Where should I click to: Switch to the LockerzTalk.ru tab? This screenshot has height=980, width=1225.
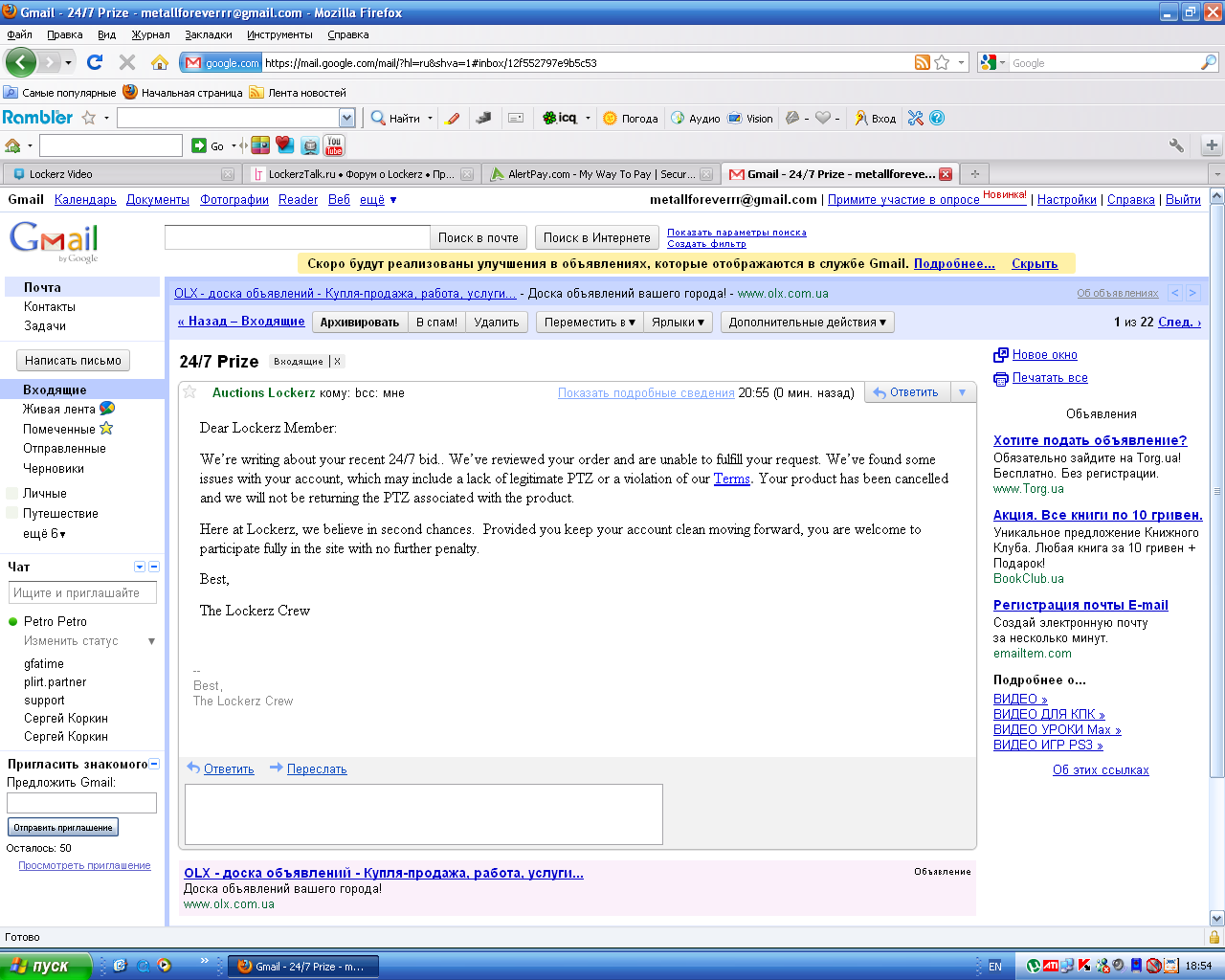(x=361, y=174)
